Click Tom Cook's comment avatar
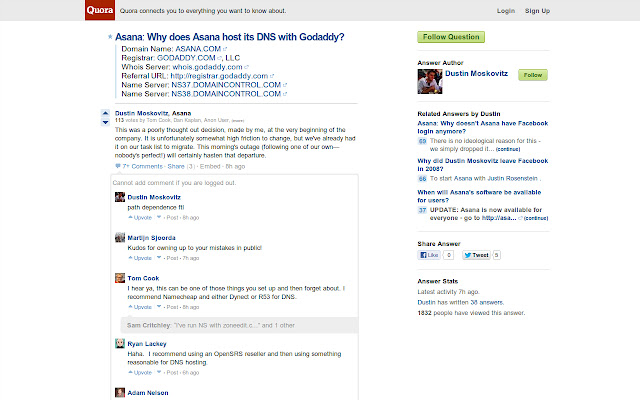640x400 pixels. 120,278
